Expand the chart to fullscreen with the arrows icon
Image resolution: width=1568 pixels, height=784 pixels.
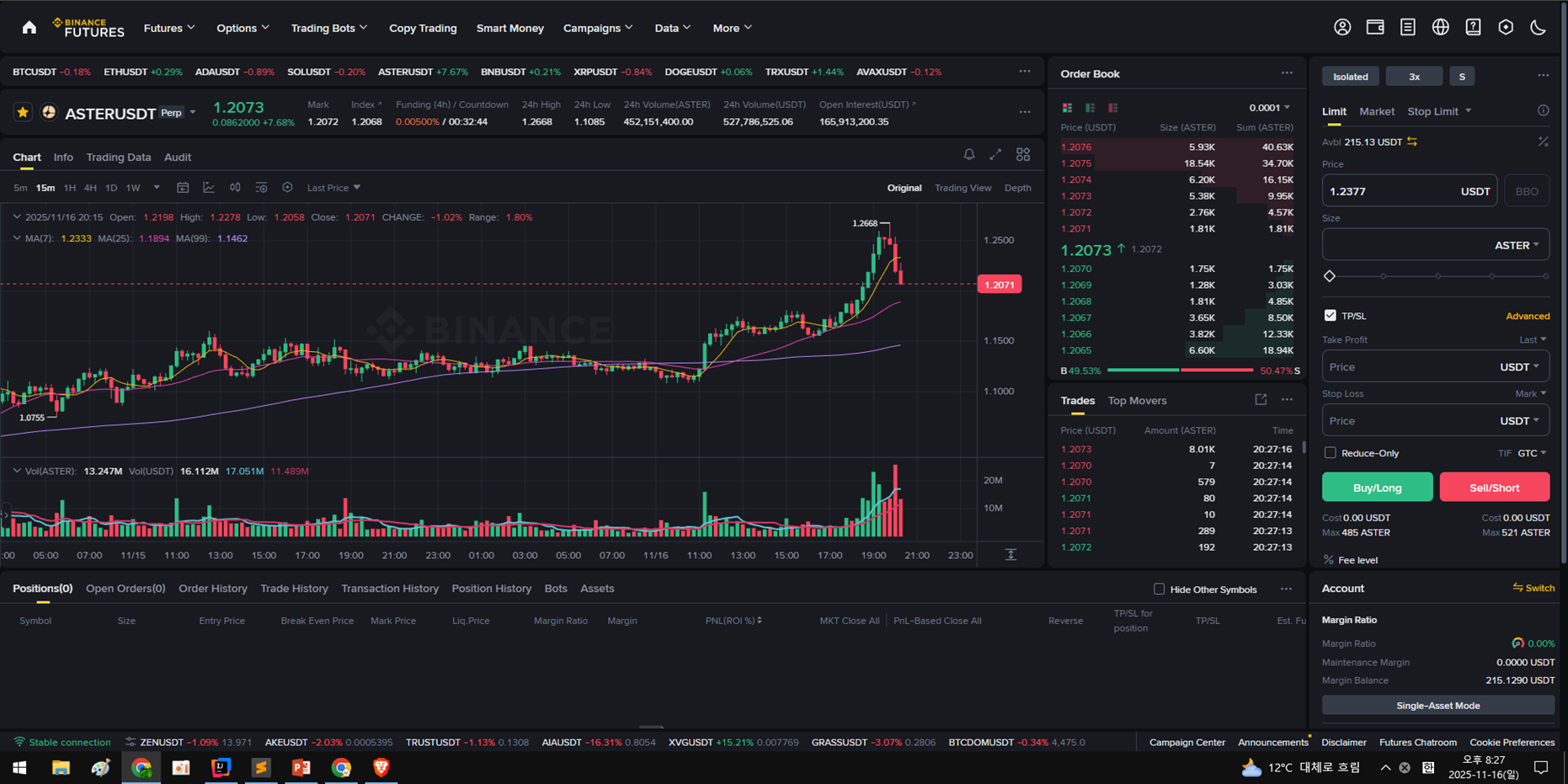995,155
